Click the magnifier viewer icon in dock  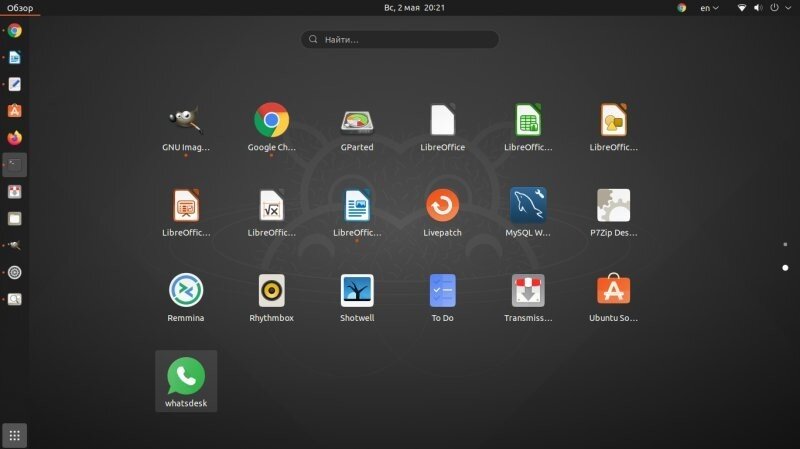(14, 299)
